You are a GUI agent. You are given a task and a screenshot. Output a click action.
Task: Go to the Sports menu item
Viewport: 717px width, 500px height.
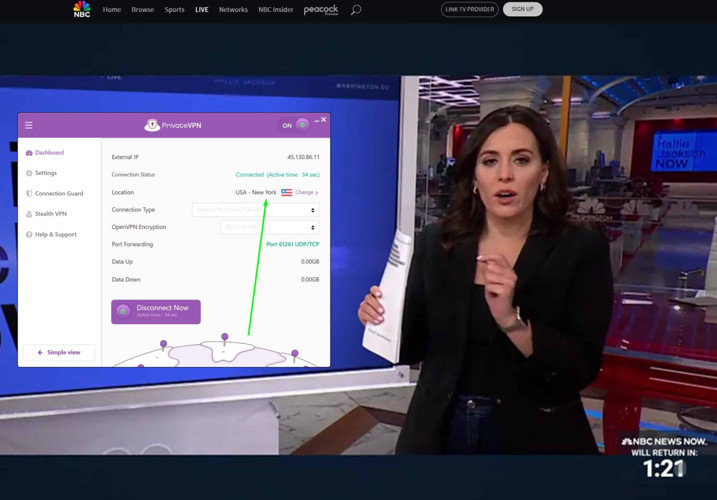pyautogui.click(x=174, y=10)
